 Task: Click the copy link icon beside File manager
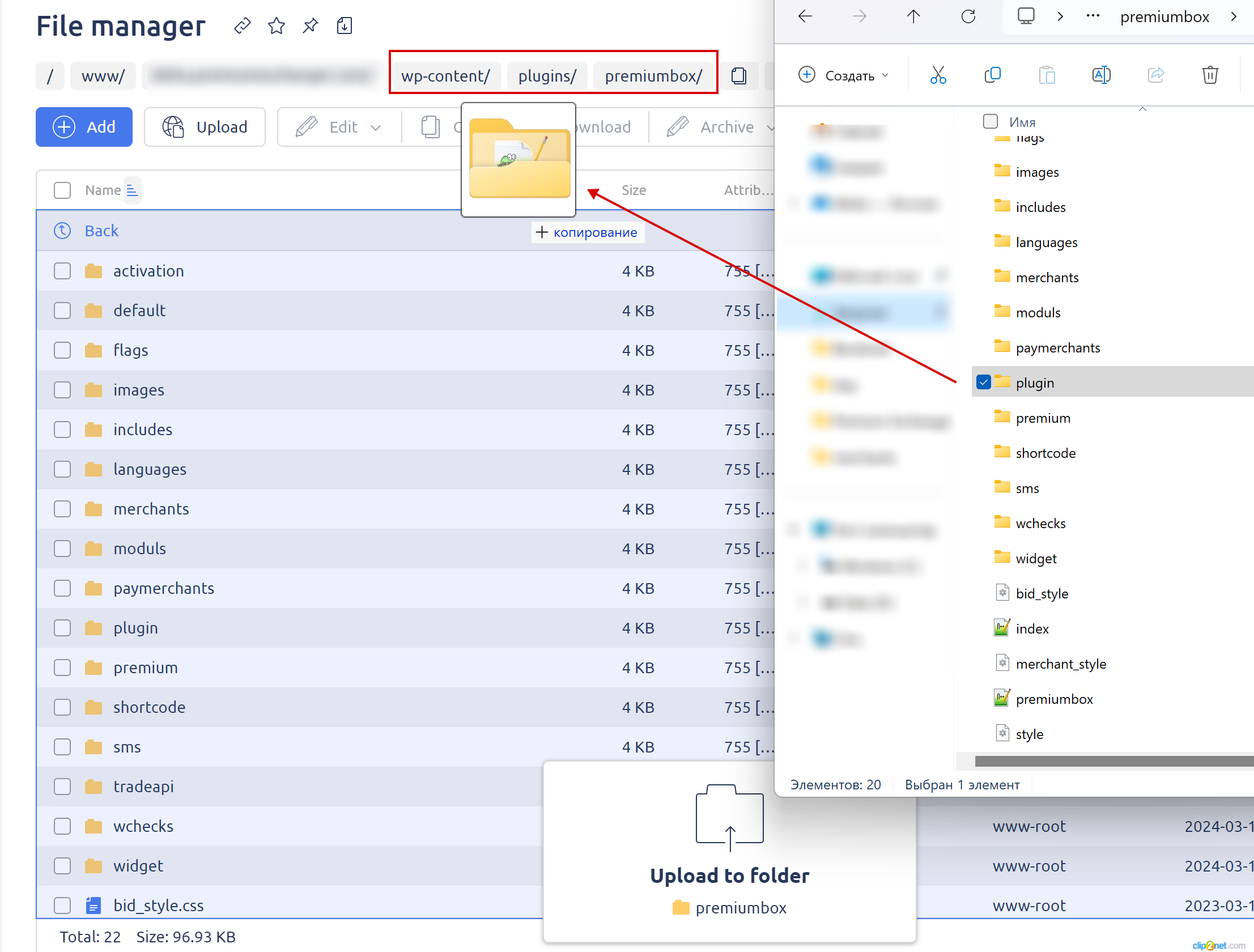coord(242,25)
